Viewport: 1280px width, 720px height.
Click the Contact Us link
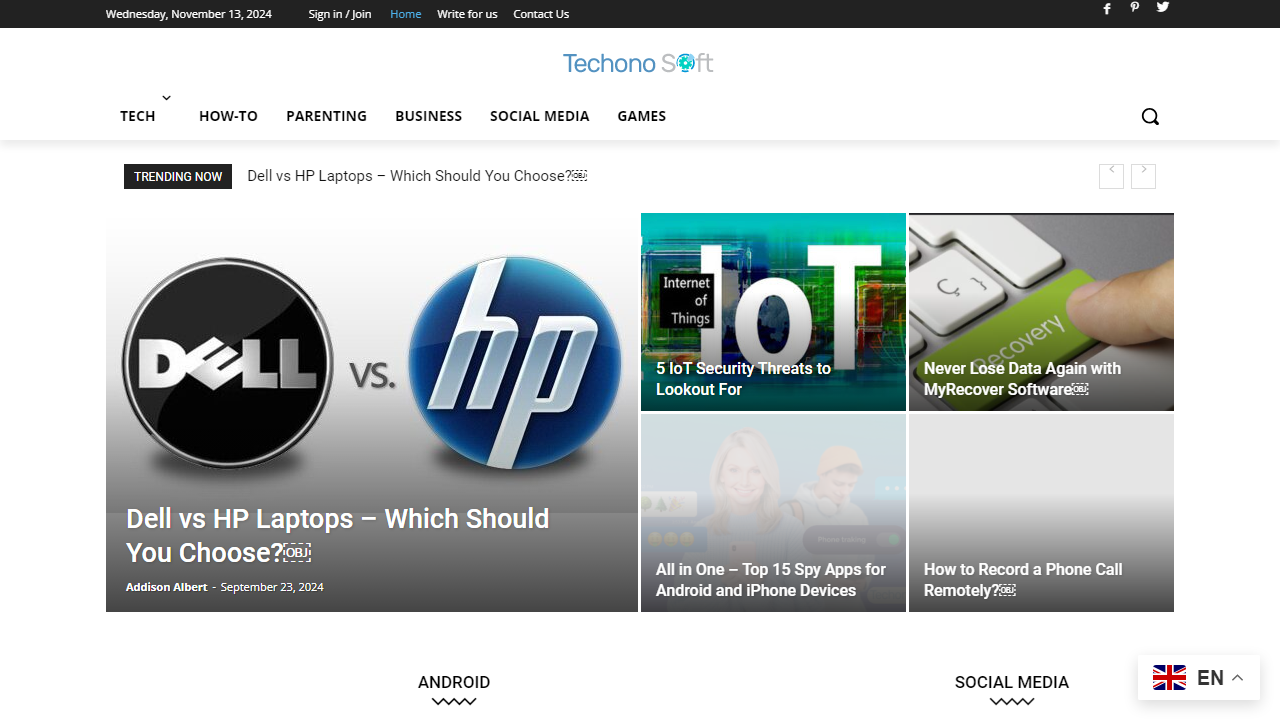[541, 14]
